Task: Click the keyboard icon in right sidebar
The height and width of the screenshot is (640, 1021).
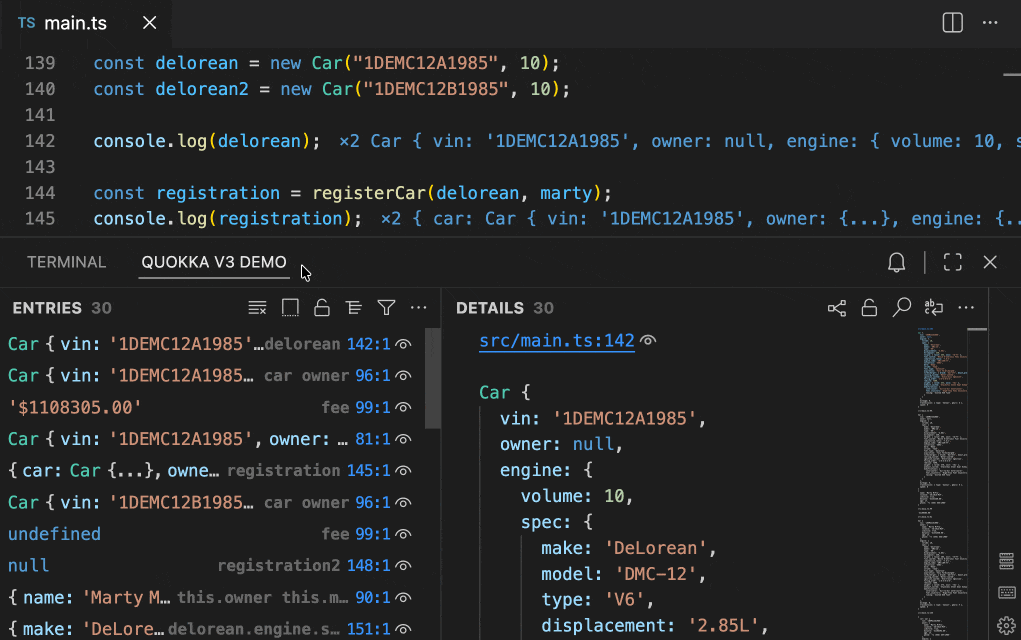Action: click(x=1007, y=593)
